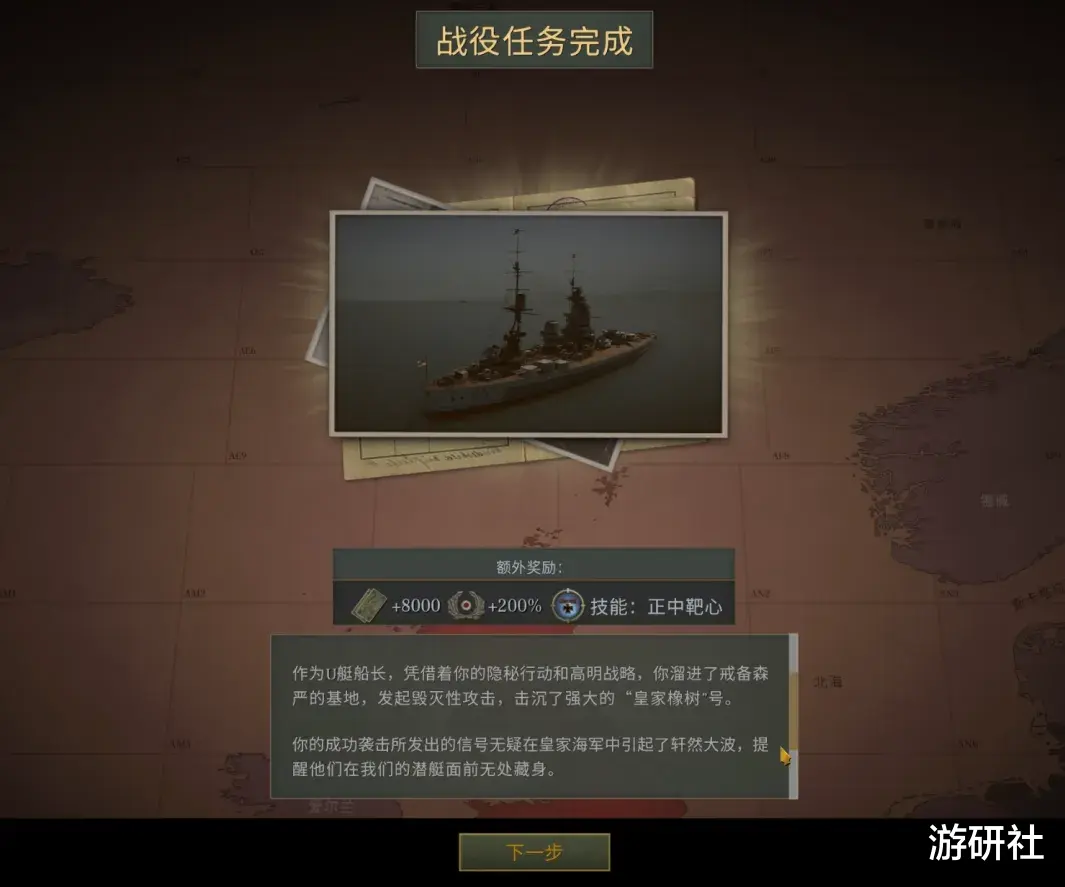Click the wreath reputation badge icon
Viewport: 1065px width, 887px height.
click(466, 604)
